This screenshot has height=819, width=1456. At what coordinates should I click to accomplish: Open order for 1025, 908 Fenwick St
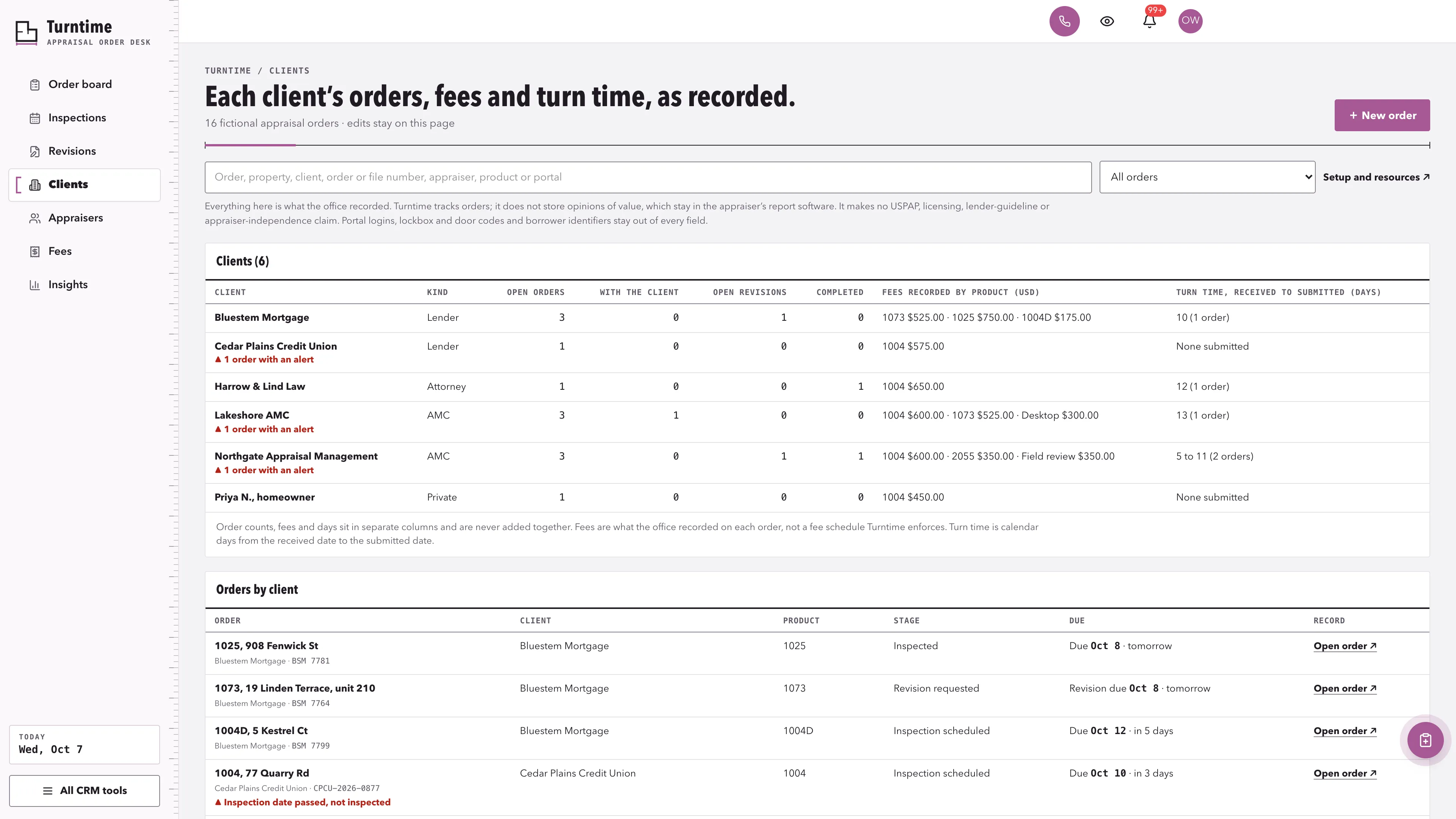click(1345, 645)
